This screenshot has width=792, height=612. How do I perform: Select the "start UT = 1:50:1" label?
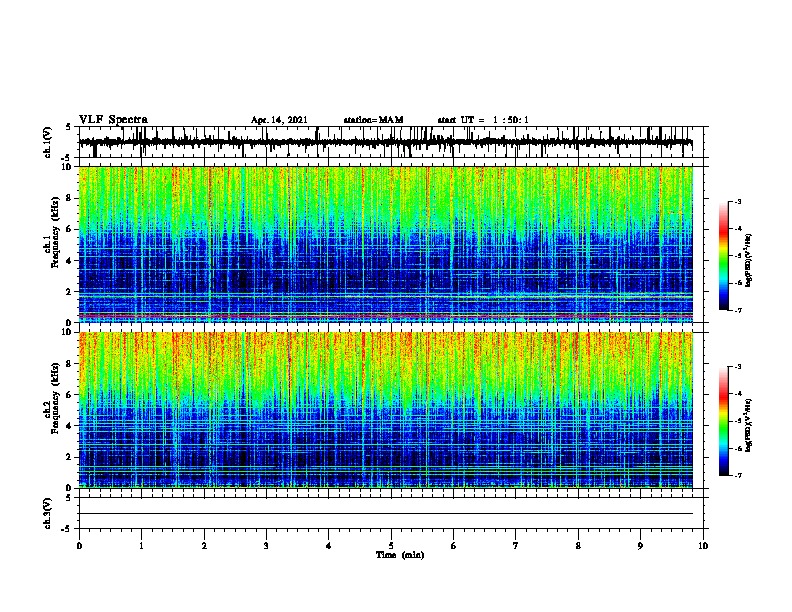tap(483, 120)
